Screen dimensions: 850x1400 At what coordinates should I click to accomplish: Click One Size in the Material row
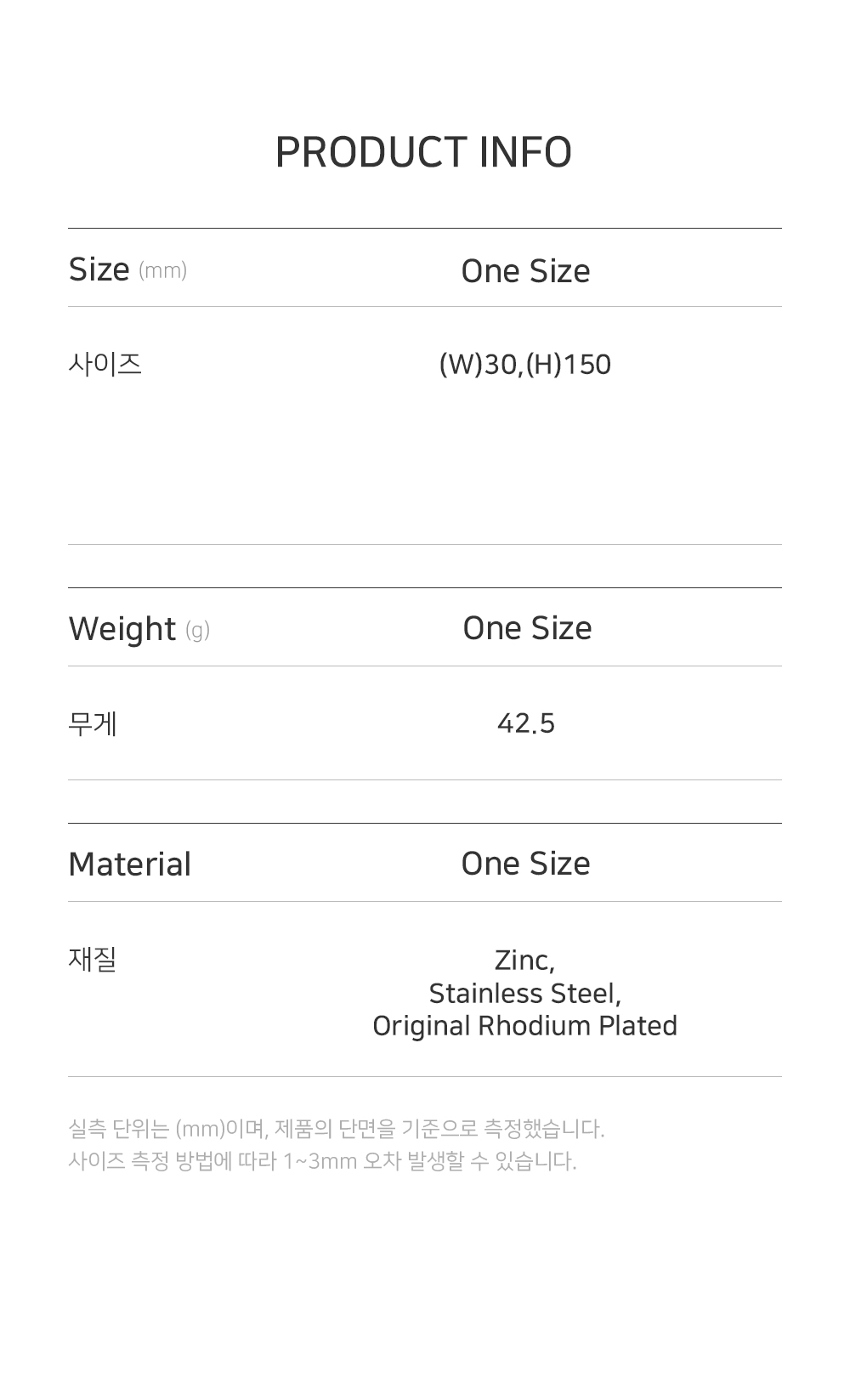click(x=525, y=864)
